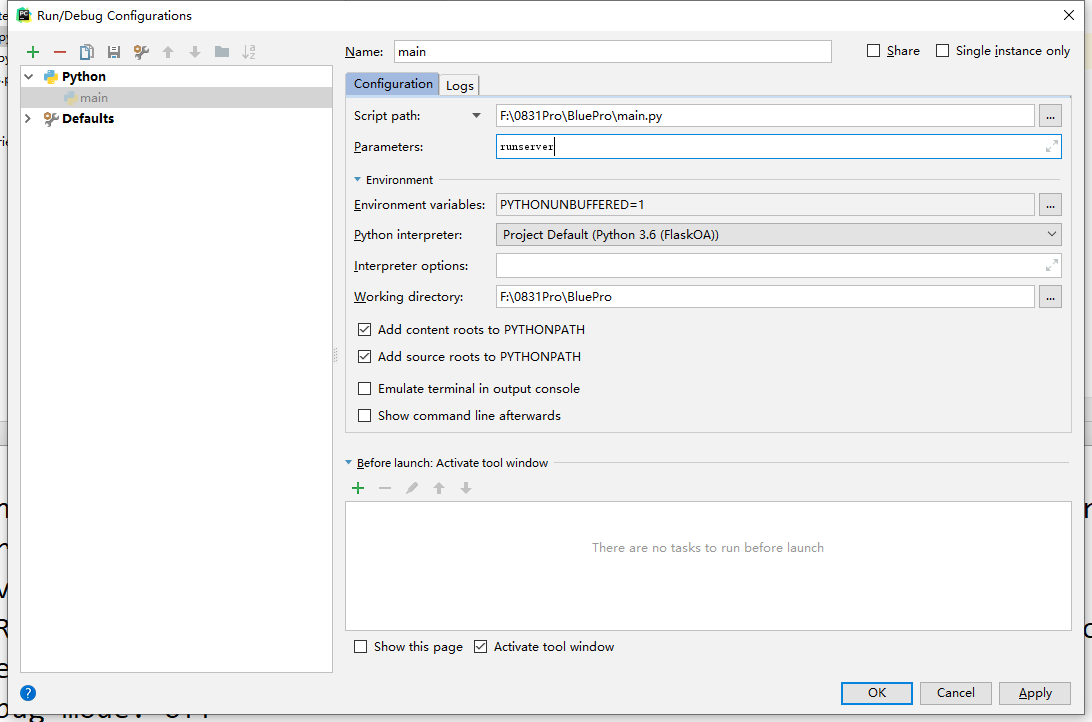Uncheck Add content roots to PYTHONPATH
This screenshot has width=1092, height=722.
coord(364,329)
